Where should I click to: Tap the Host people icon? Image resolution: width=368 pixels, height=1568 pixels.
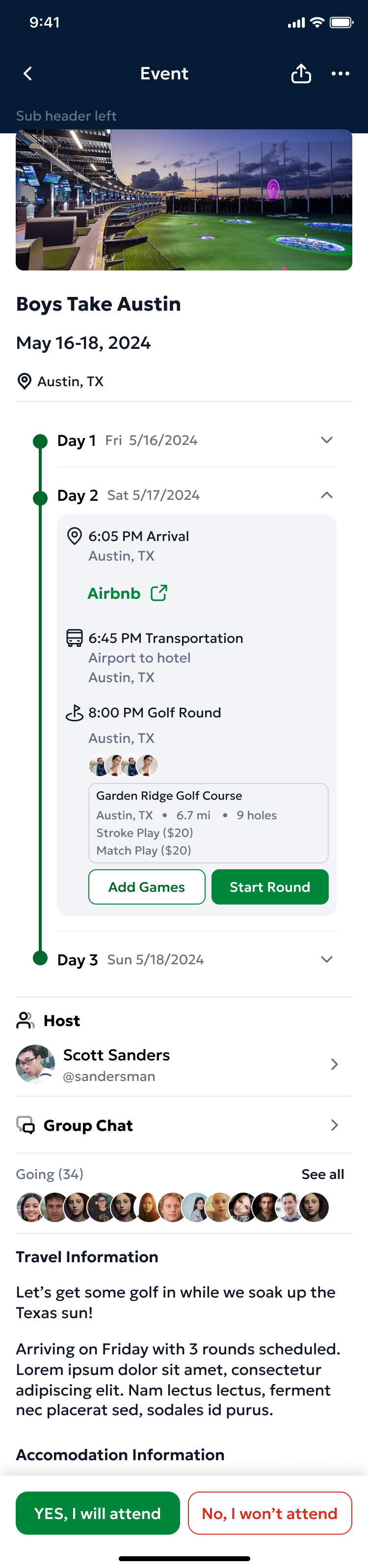click(x=25, y=1021)
